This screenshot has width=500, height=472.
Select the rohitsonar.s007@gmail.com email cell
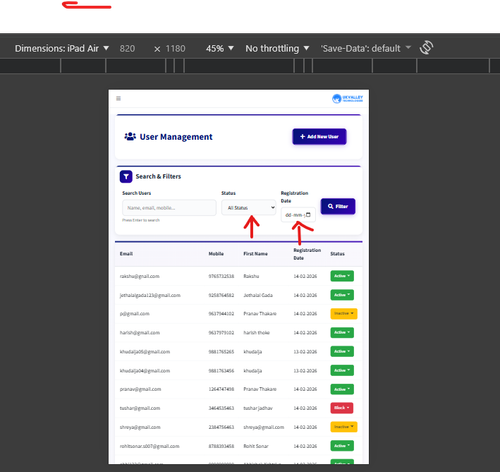click(149, 446)
